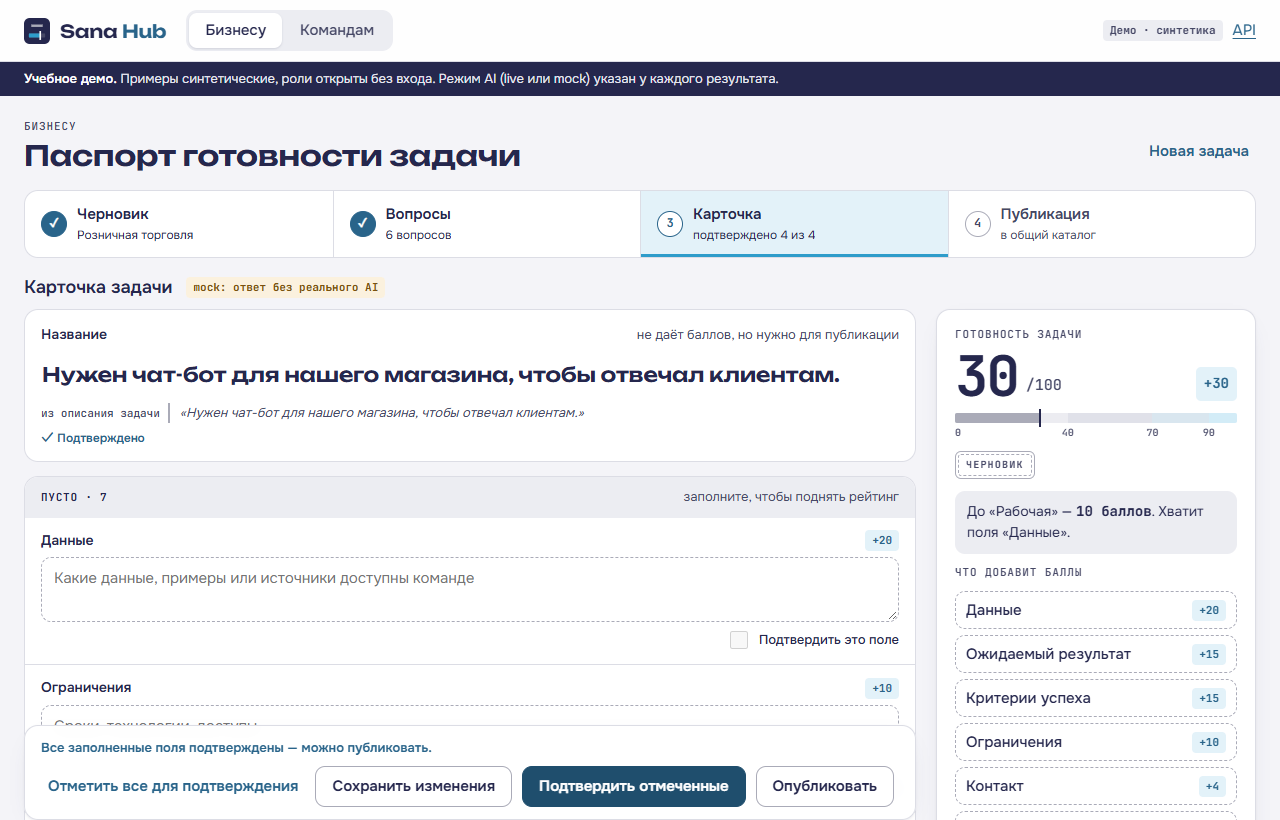Click the italic quote after 'из описания задачи'
The width and height of the screenshot is (1280, 820).
[382, 413]
